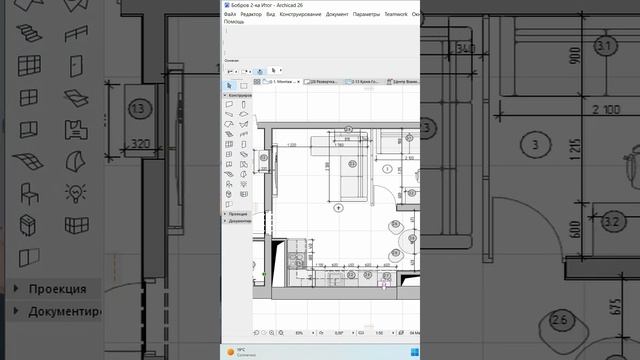
Task: Select the Wall tool
Action: (x=229, y=104)
